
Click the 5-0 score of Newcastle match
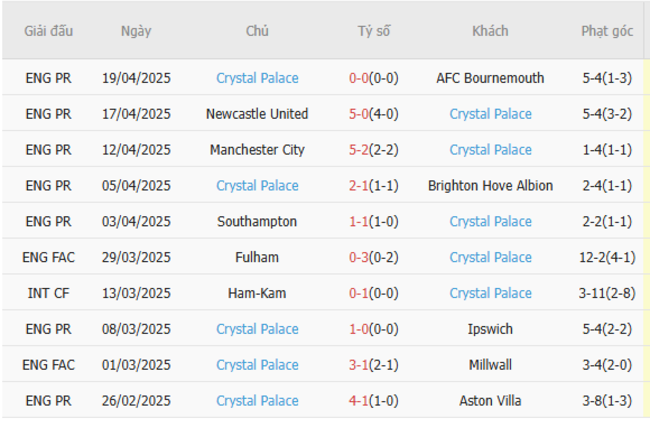tap(358, 114)
